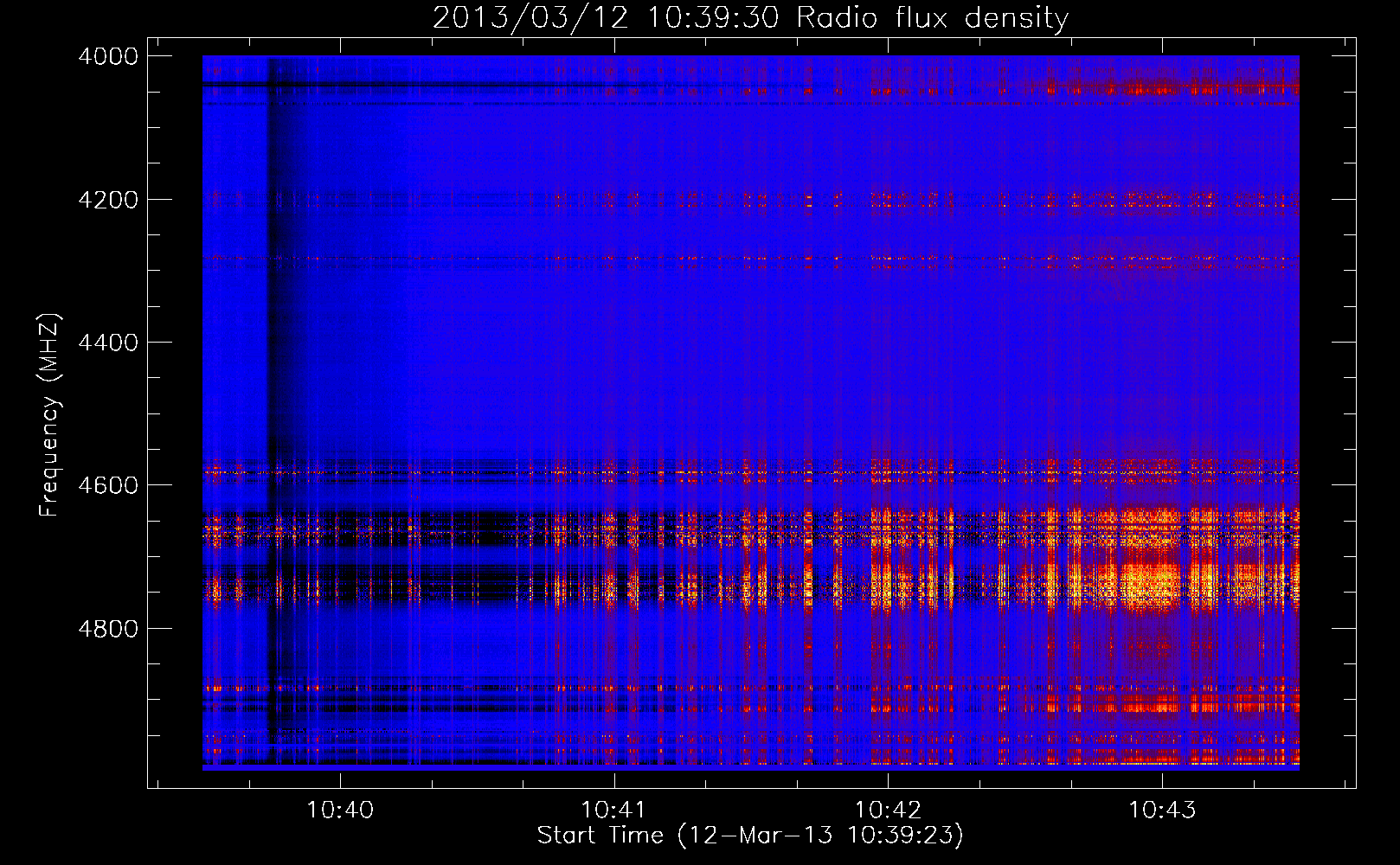Click the 4600 frequency tick label

click(x=108, y=485)
